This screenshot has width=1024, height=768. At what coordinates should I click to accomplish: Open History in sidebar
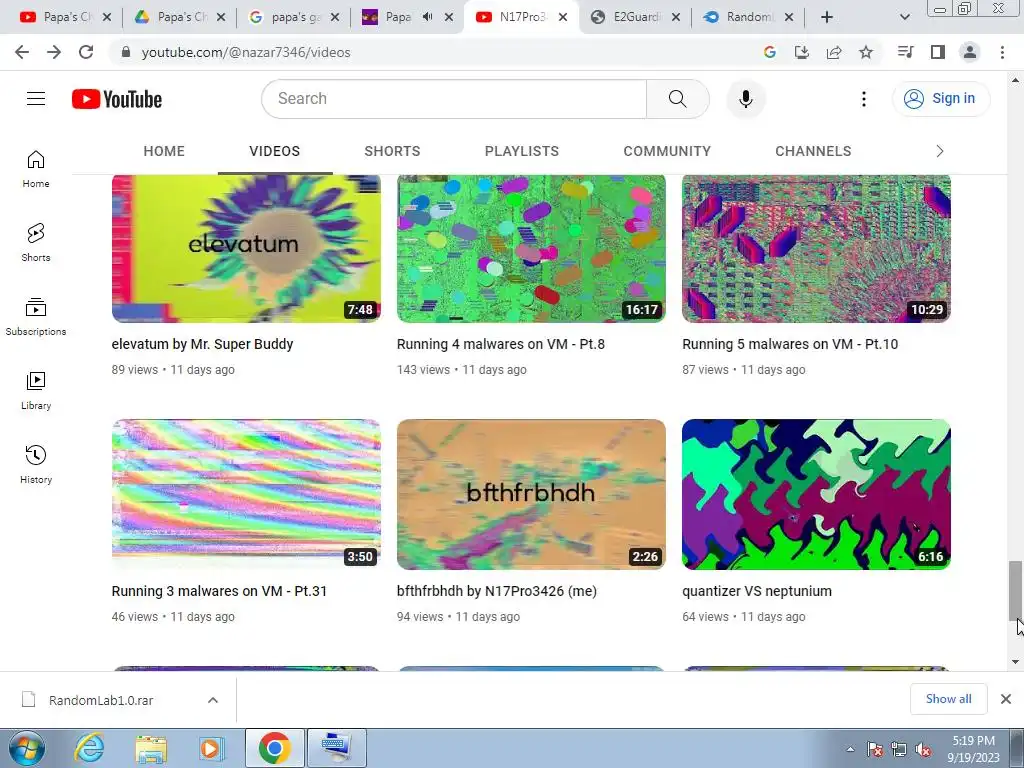(36, 464)
